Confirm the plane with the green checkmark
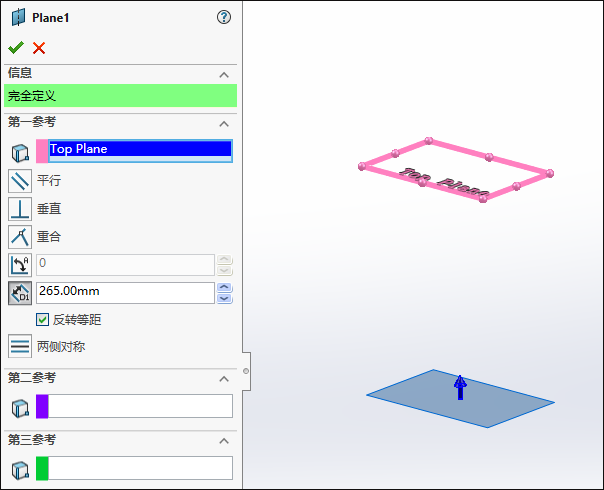Screen dimensions: 604x490 pyautogui.click(x=16, y=48)
